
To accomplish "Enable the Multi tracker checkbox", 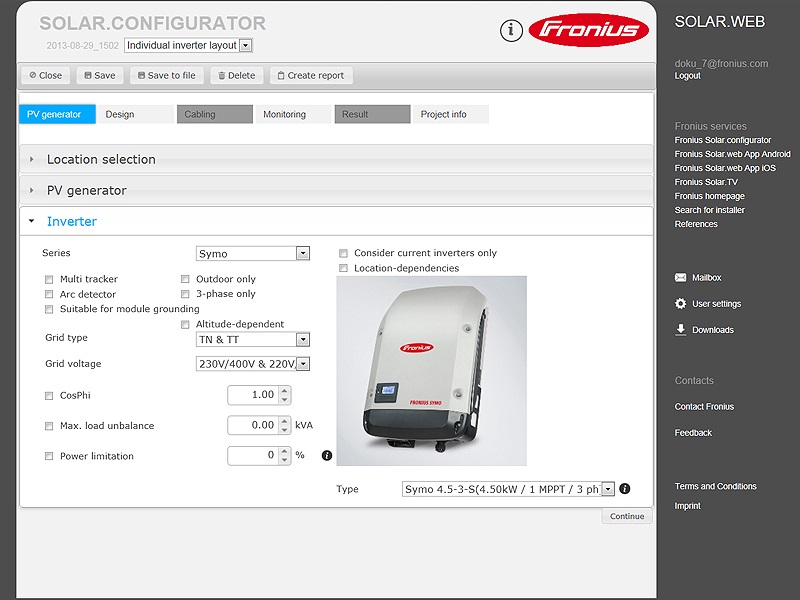I will (x=49, y=279).
